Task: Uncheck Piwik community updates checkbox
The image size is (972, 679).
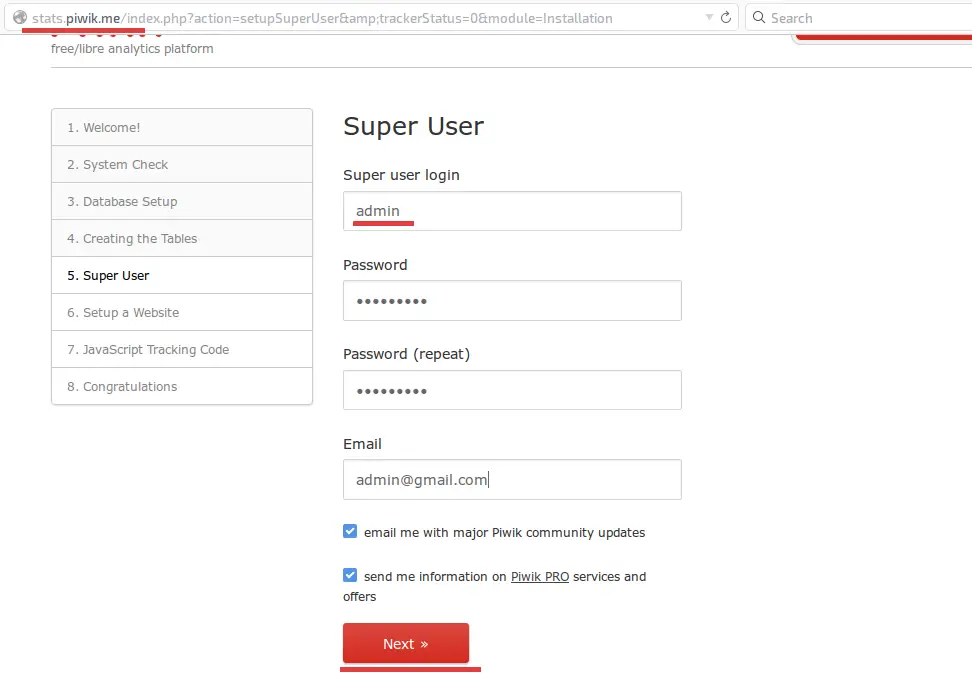Action: click(350, 531)
